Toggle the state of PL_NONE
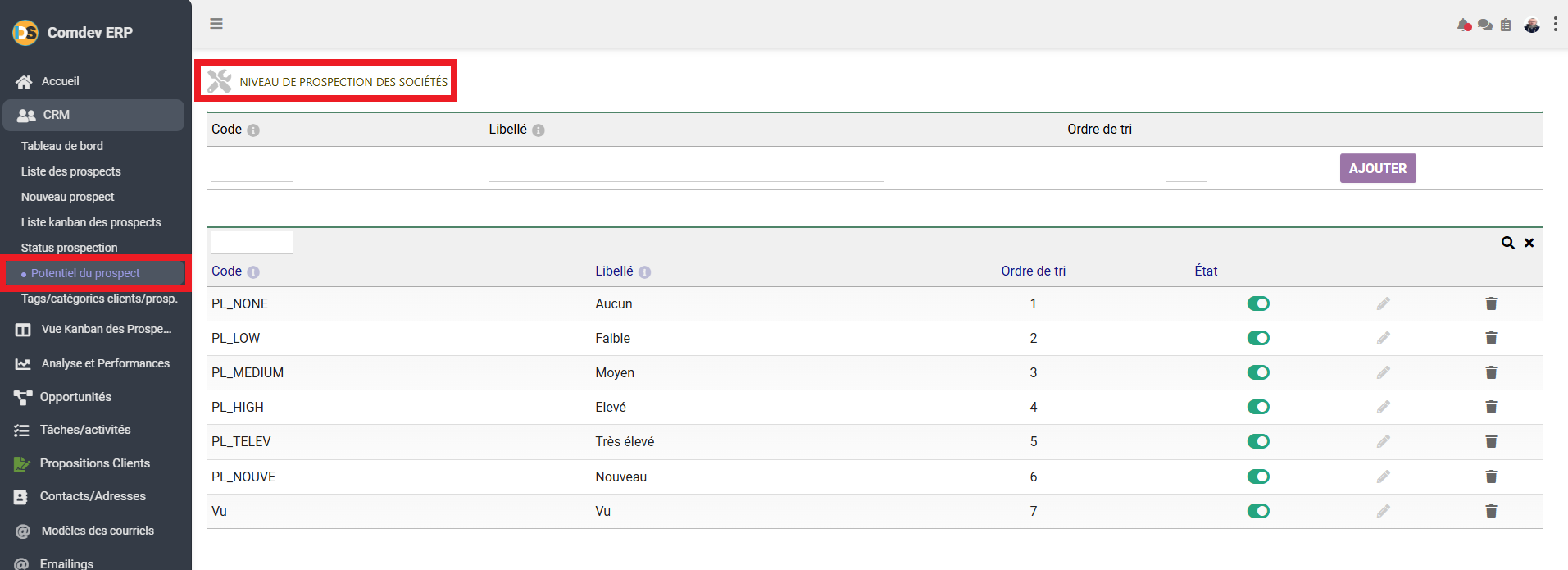The width and height of the screenshot is (1568, 570). click(x=1258, y=303)
